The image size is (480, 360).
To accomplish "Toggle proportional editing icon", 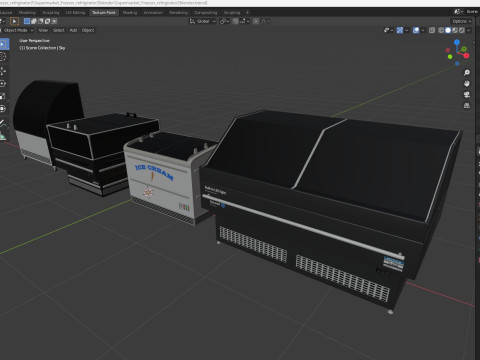I will coord(256,21).
